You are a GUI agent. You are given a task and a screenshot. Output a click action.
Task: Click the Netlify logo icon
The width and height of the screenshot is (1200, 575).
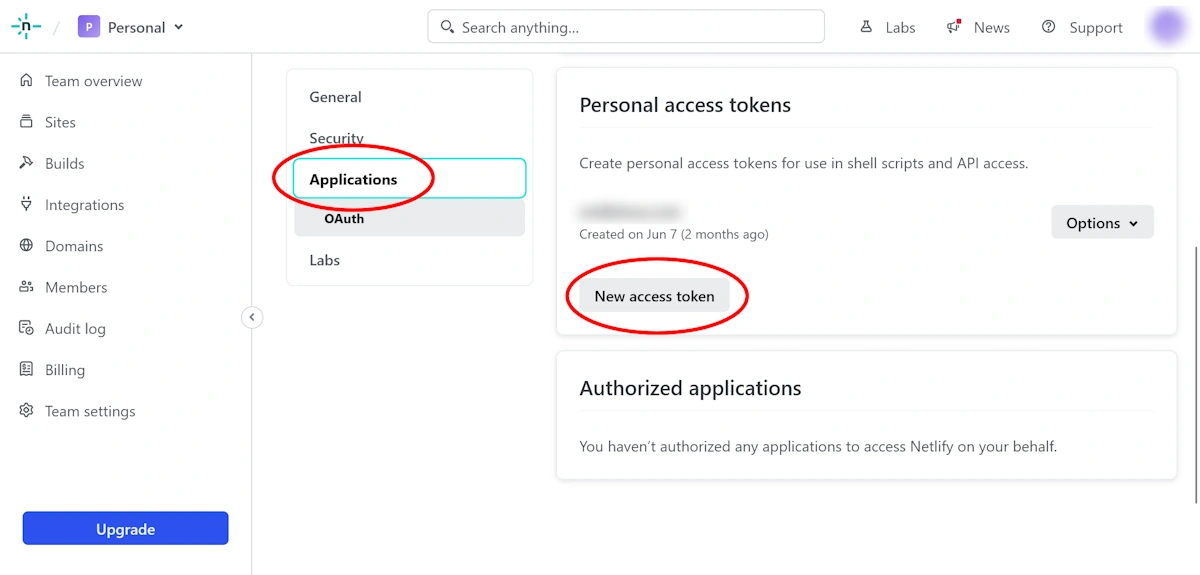[26, 27]
